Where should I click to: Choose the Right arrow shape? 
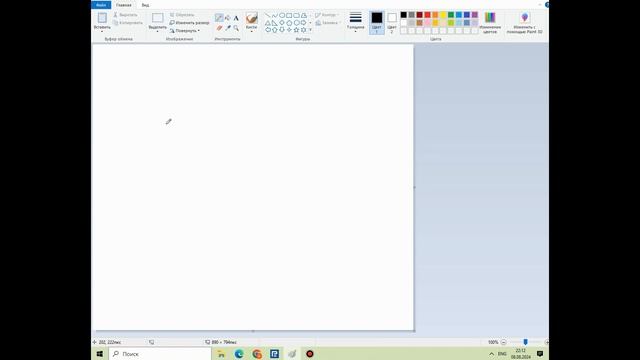pos(304,23)
